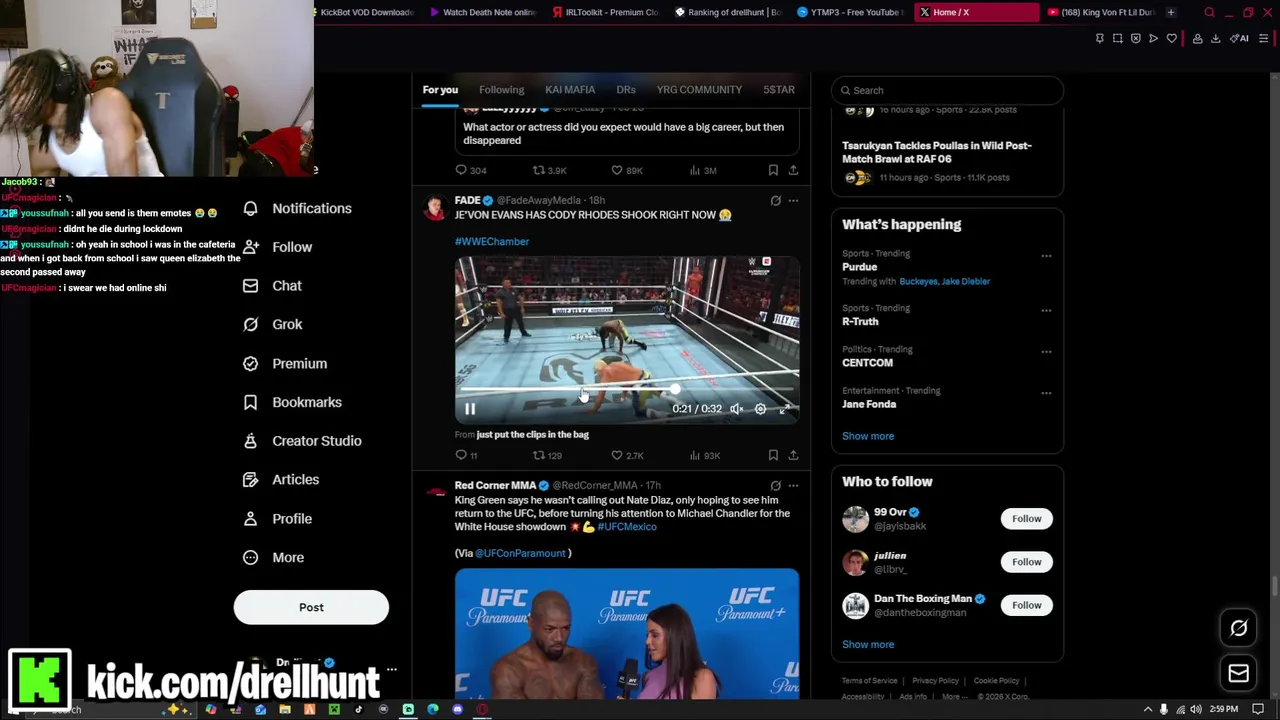Open the #WWEChamber hashtag link
The image size is (1280, 720).
(492, 242)
